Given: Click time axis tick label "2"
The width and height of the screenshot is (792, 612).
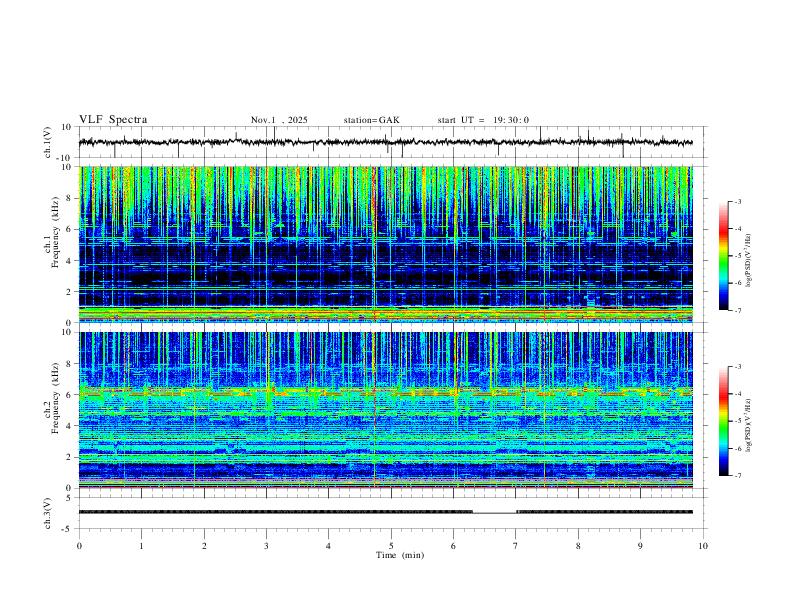Looking at the screenshot, I should coord(204,546).
